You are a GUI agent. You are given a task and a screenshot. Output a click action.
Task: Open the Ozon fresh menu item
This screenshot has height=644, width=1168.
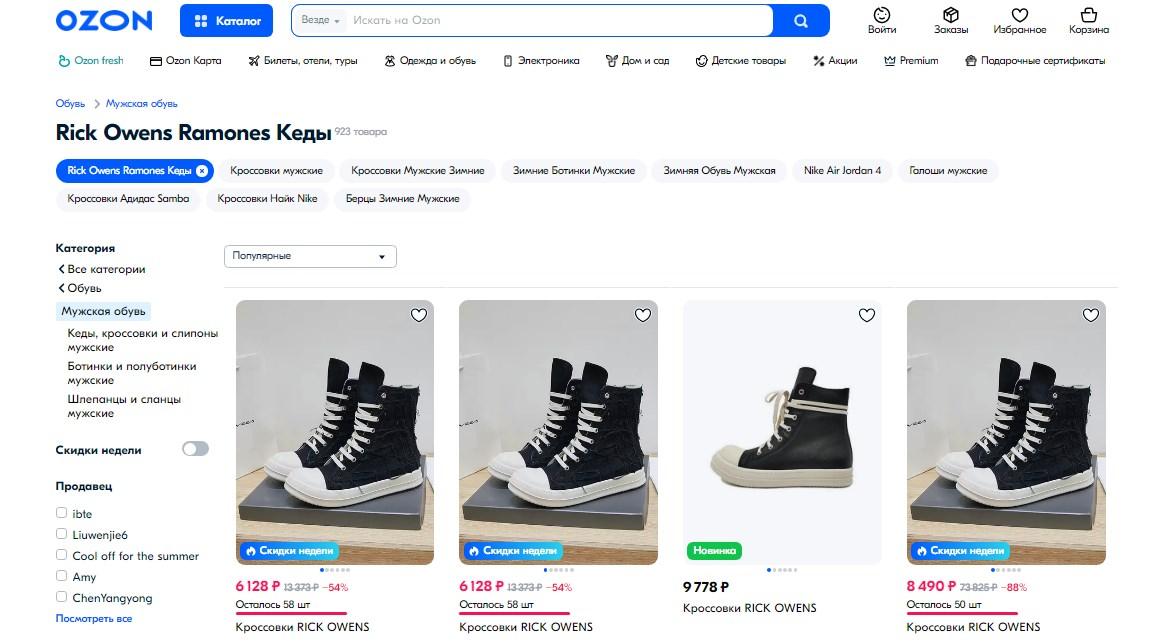[x=91, y=60]
